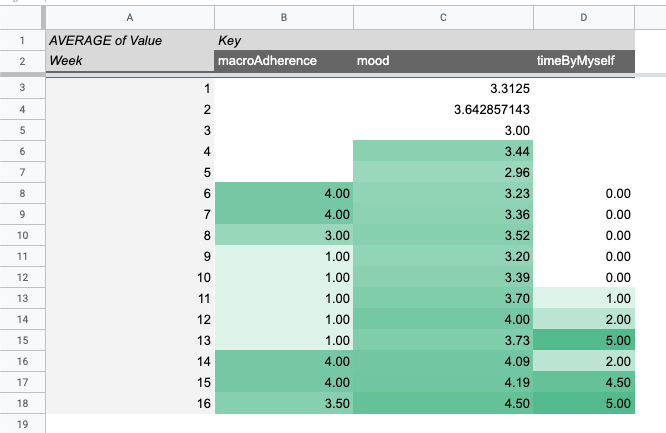Select mood value 3.70
This screenshot has width=666, height=433.
(x=443, y=298)
